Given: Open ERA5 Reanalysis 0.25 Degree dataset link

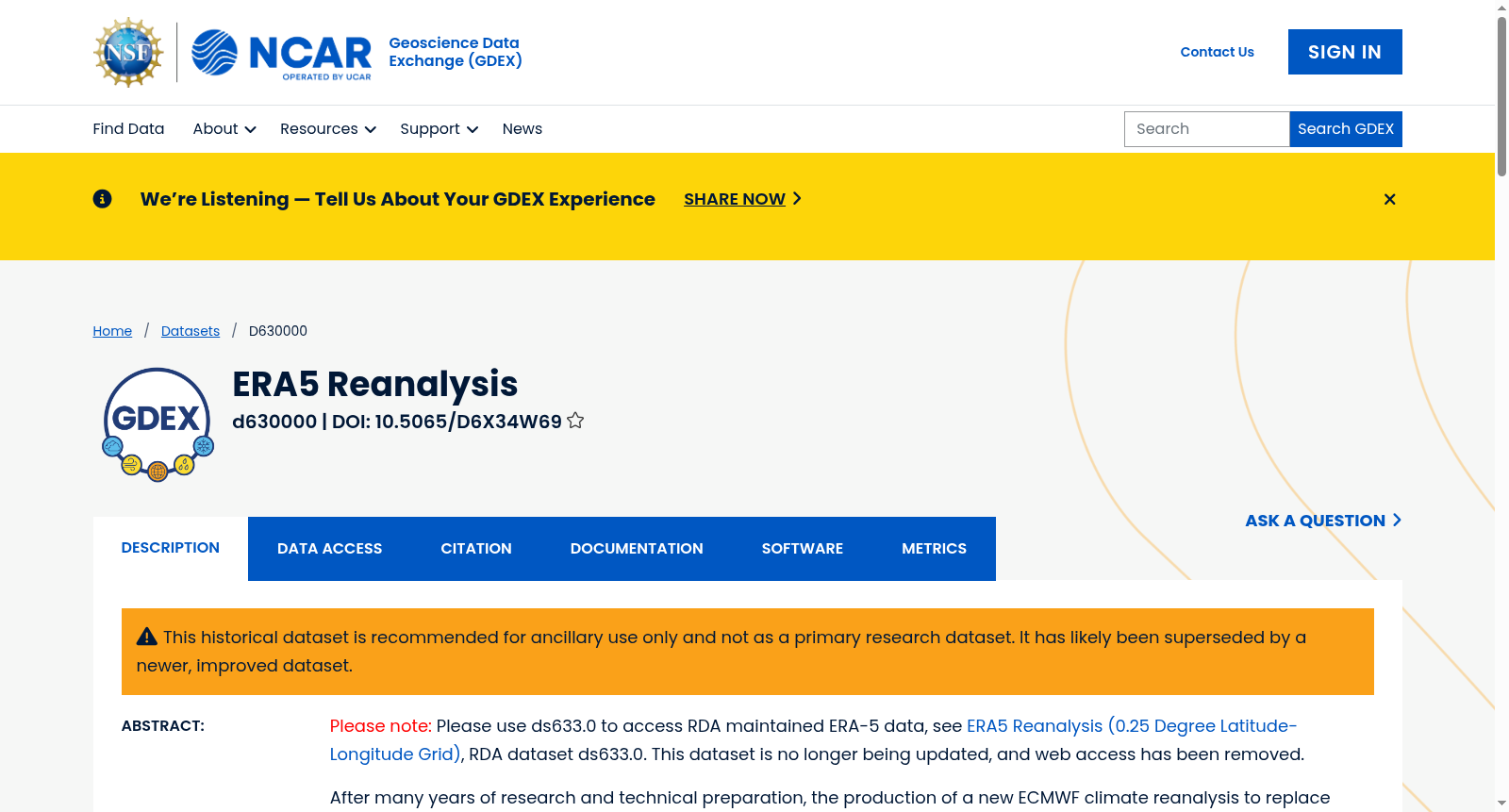Looking at the screenshot, I should [813, 739].
